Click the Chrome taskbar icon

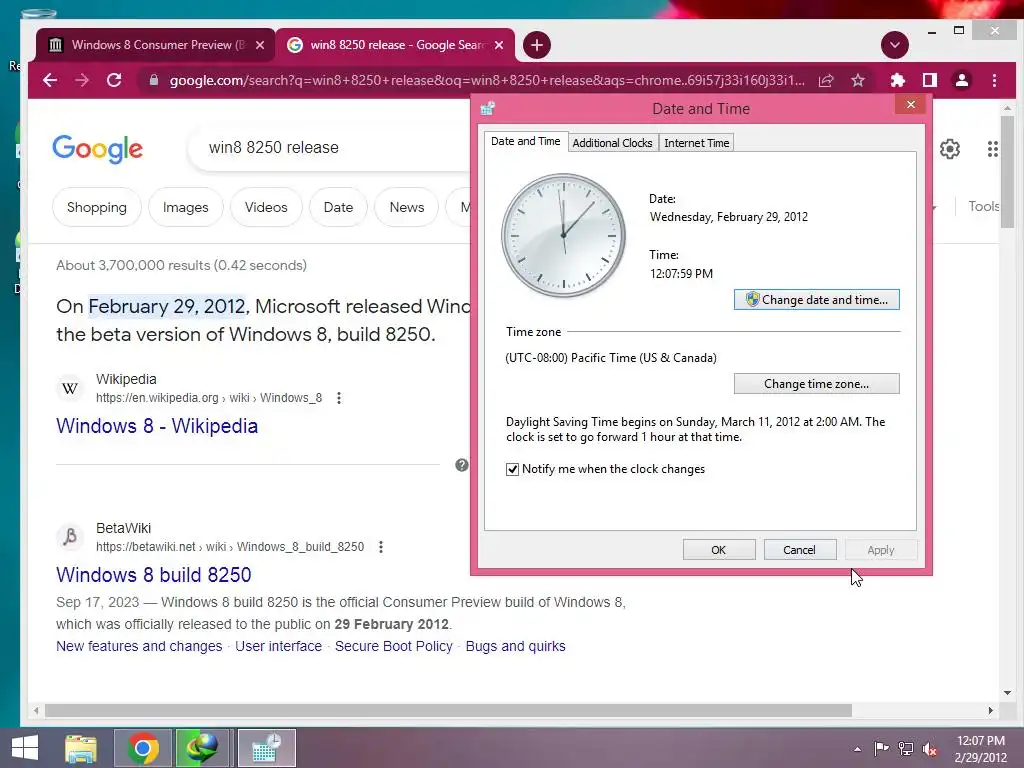[143, 748]
